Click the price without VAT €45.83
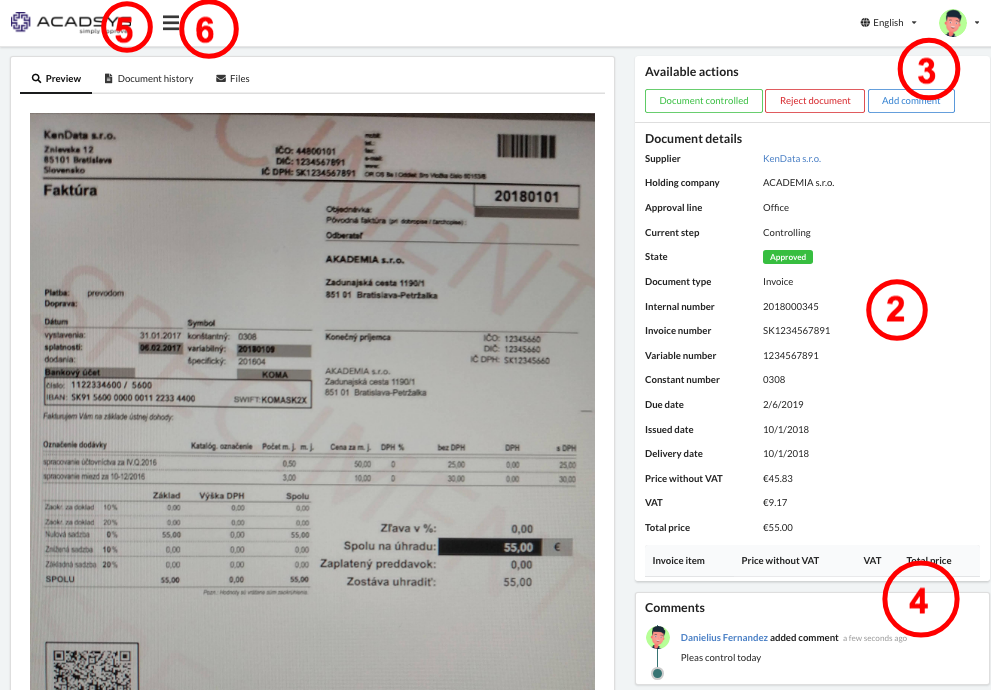 coord(777,478)
